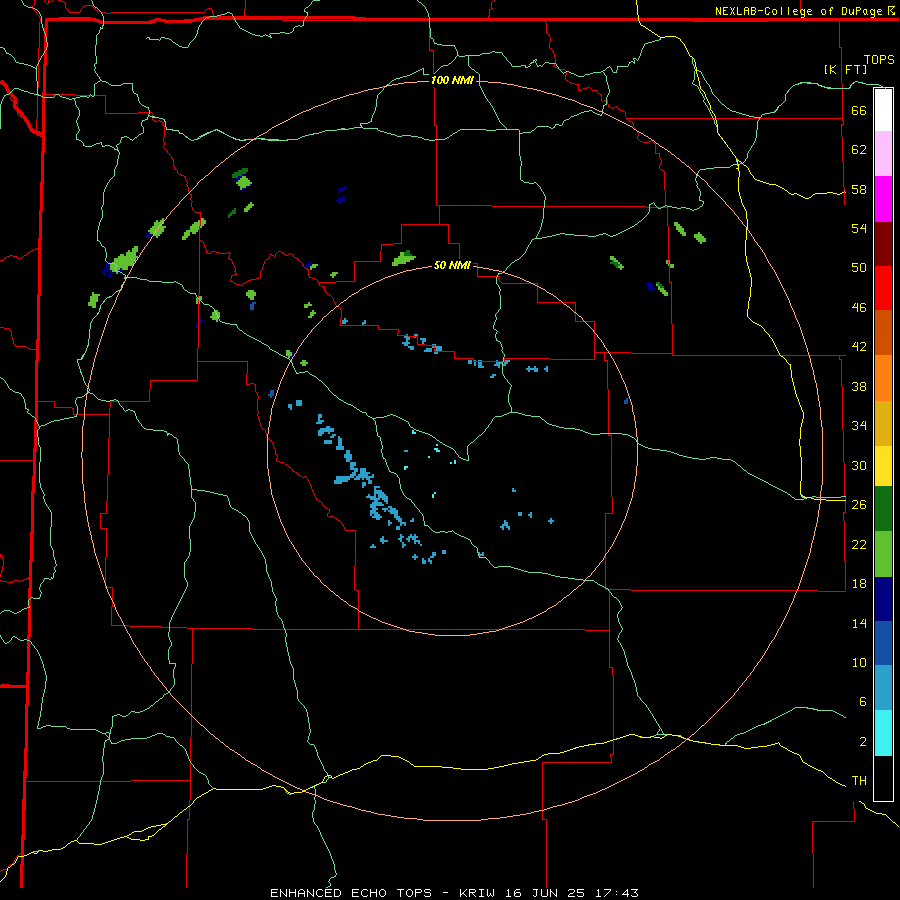Viewport: 900px width, 900px height.
Task: Click the magenta legend swatch
Action: (883, 199)
